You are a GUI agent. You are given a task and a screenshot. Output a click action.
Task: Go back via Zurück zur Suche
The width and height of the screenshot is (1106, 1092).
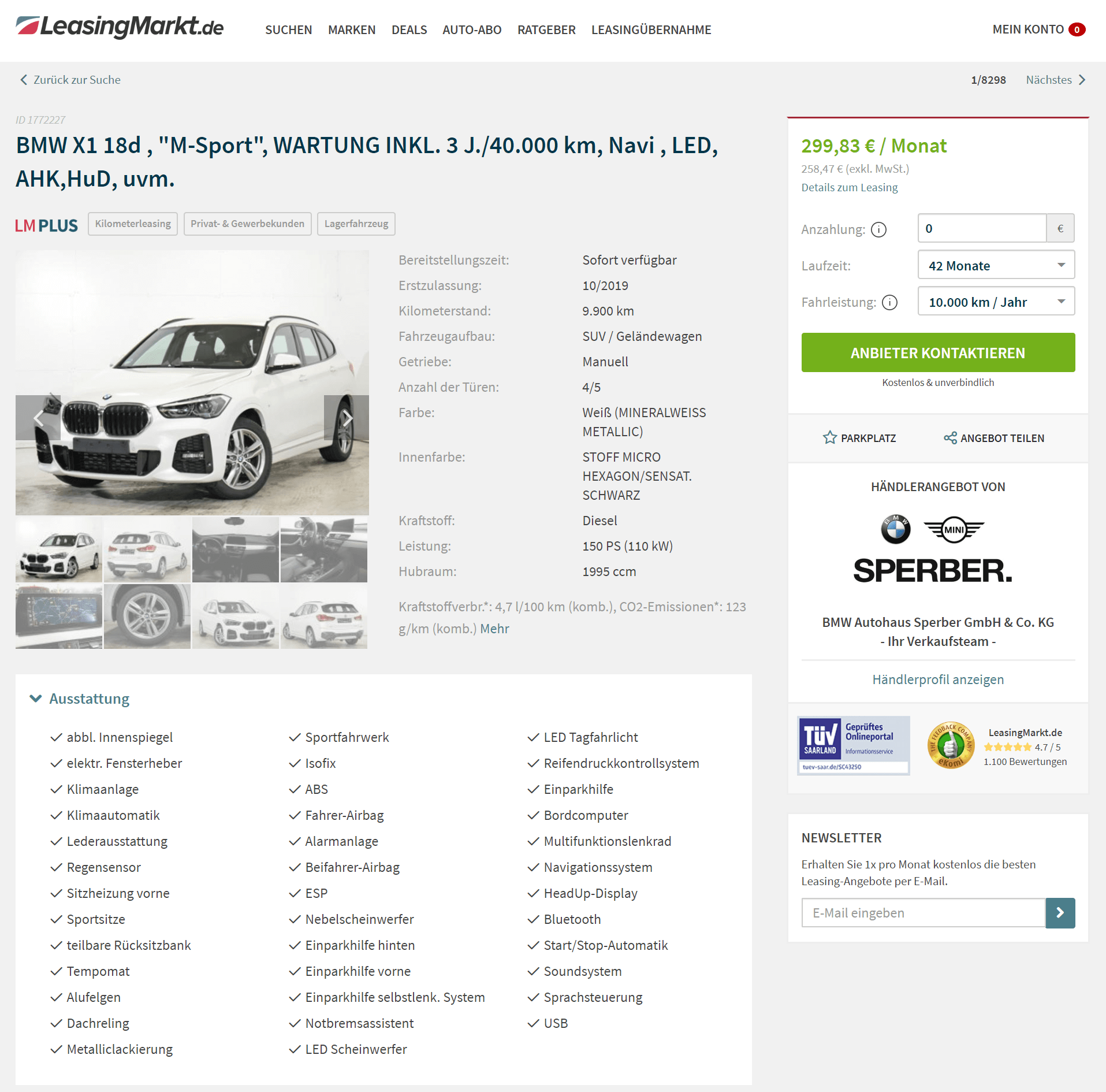pos(70,80)
